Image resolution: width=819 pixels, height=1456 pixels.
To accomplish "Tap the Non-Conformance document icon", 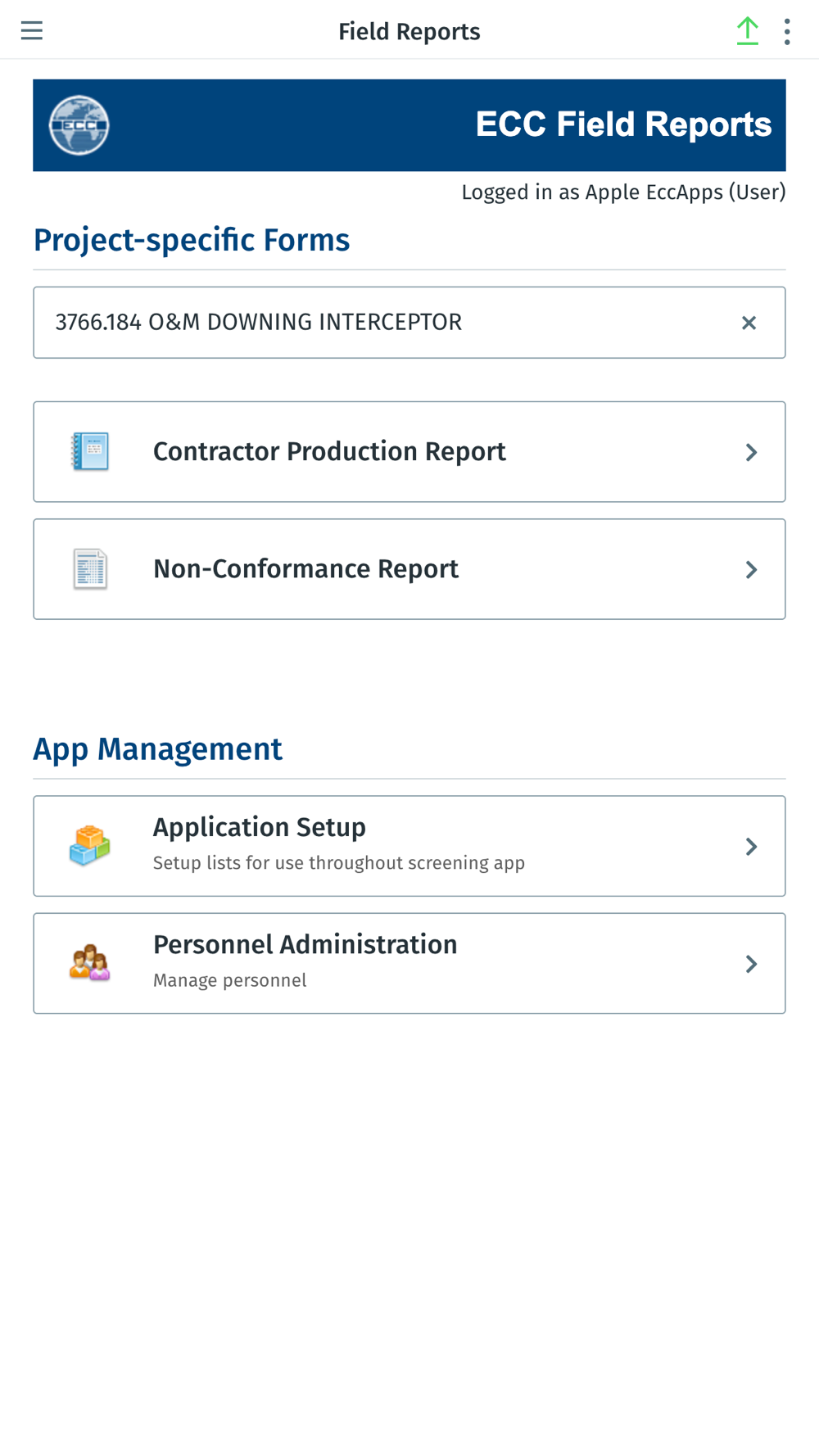I will (x=90, y=569).
